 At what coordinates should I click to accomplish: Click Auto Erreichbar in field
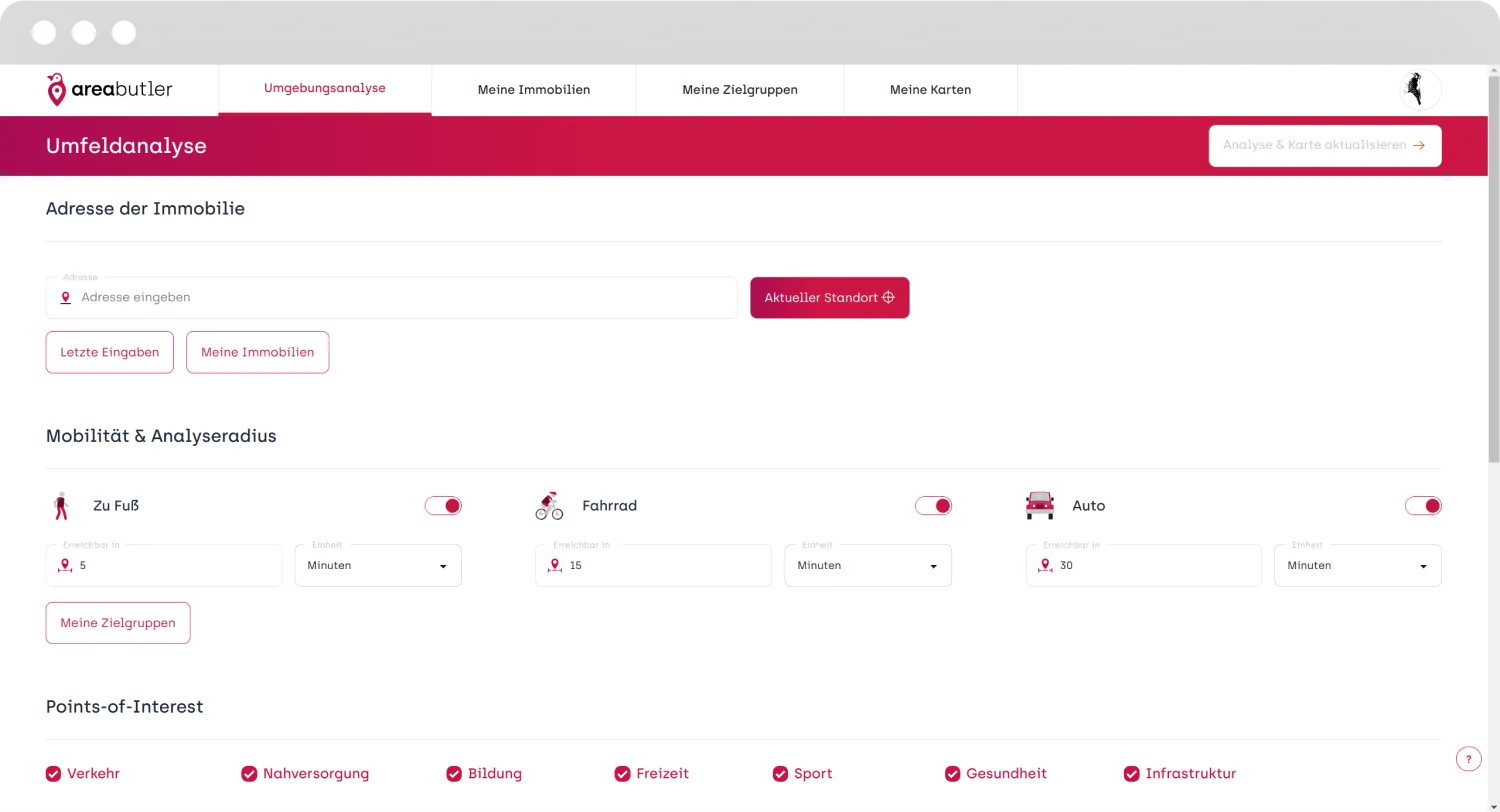[x=1144, y=565]
